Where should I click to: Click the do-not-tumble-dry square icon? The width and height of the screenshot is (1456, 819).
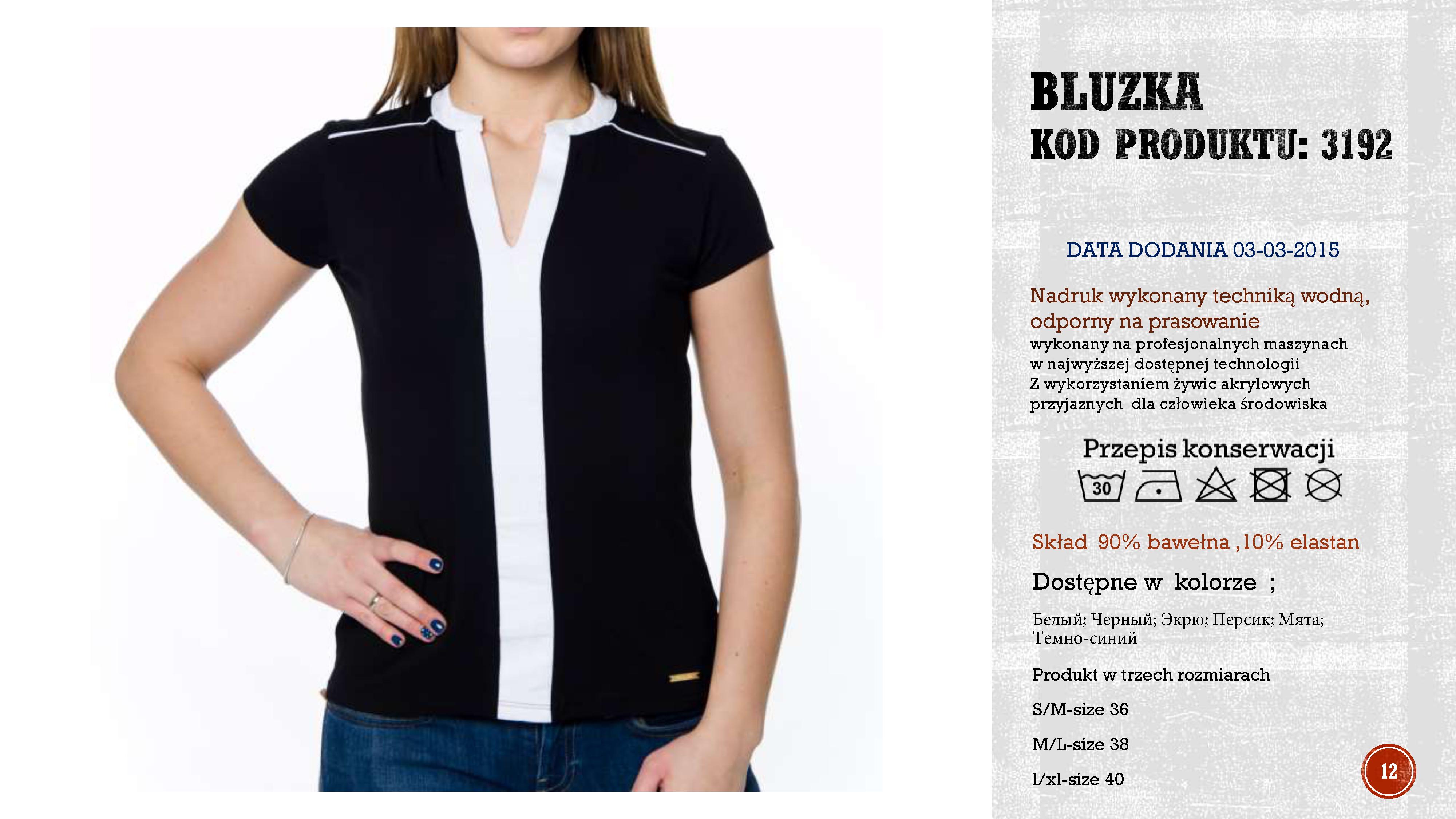1270,485
